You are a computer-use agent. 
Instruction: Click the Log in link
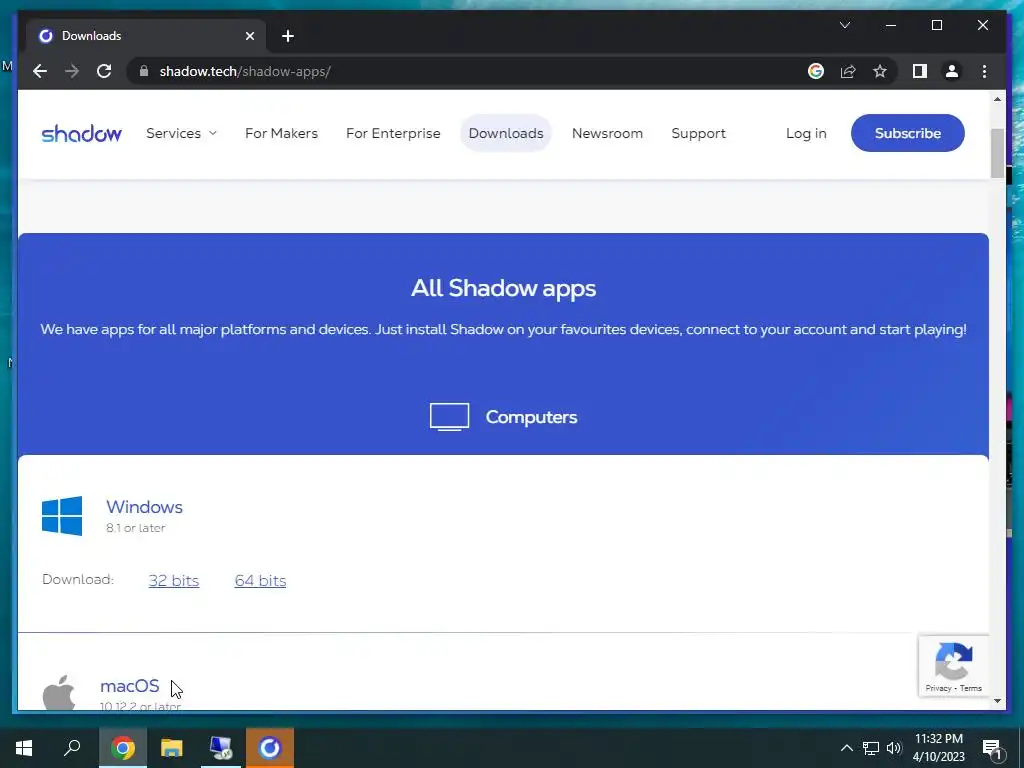click(x=806, y=133)
